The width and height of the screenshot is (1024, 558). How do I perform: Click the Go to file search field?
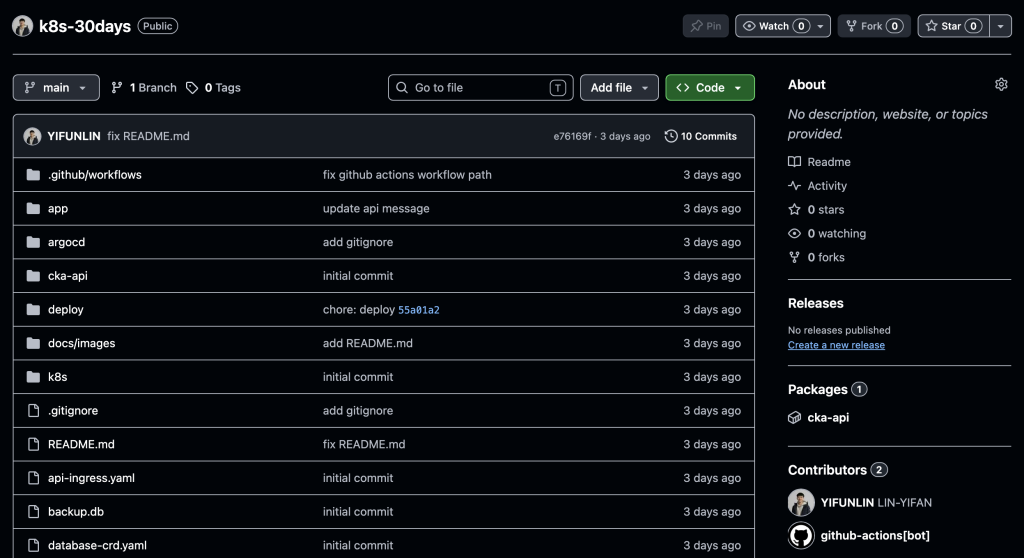[481, 88]
